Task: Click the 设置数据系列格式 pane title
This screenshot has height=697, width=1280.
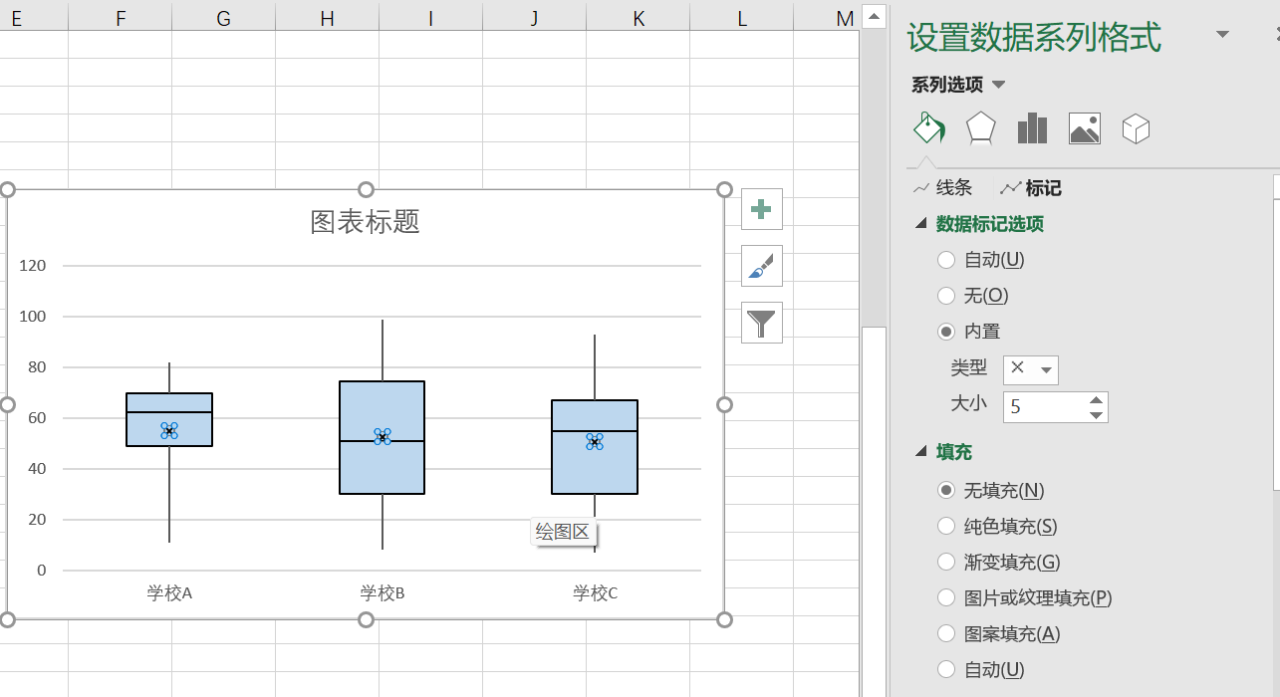Action: [1034, 37]
